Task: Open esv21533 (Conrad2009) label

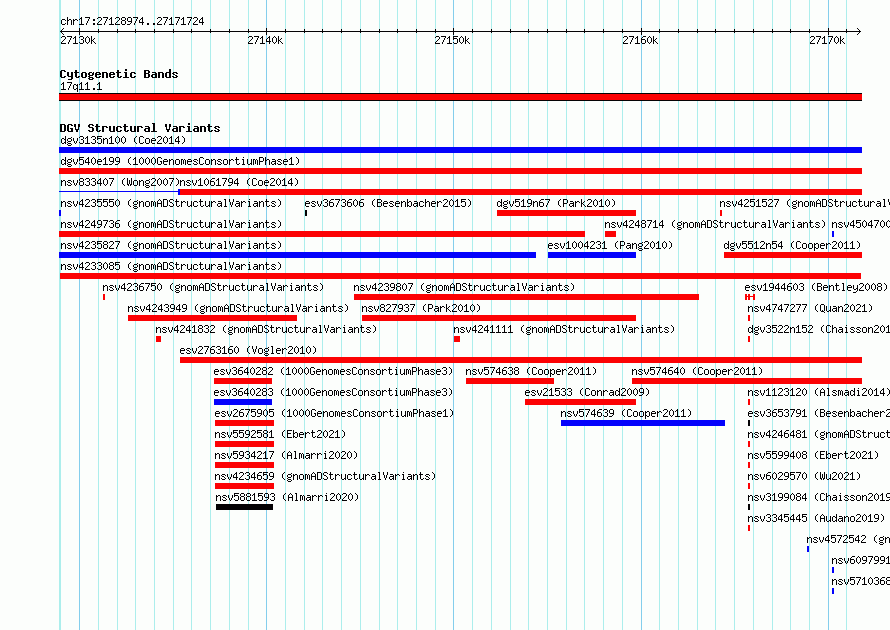Action: [x=587, y=392]
